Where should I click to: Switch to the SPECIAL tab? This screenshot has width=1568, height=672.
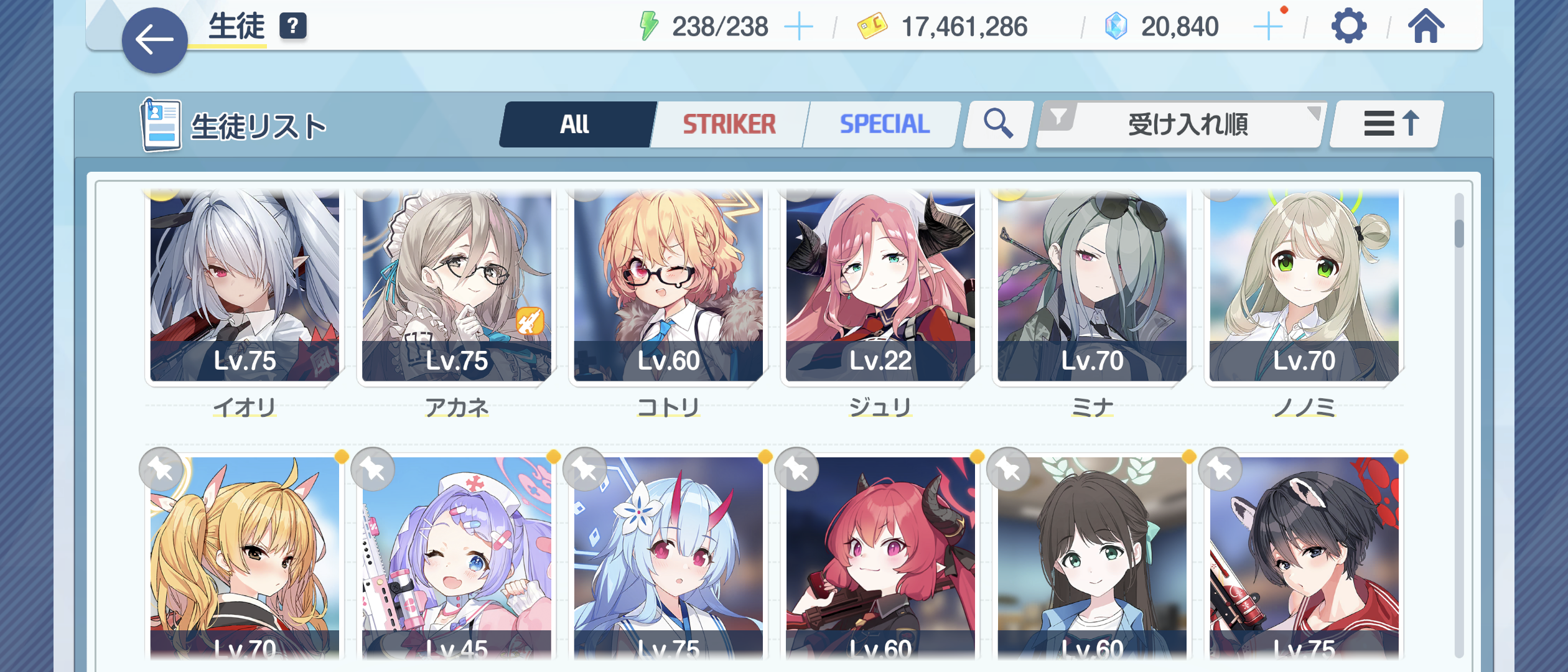click(x=884, y=124)
